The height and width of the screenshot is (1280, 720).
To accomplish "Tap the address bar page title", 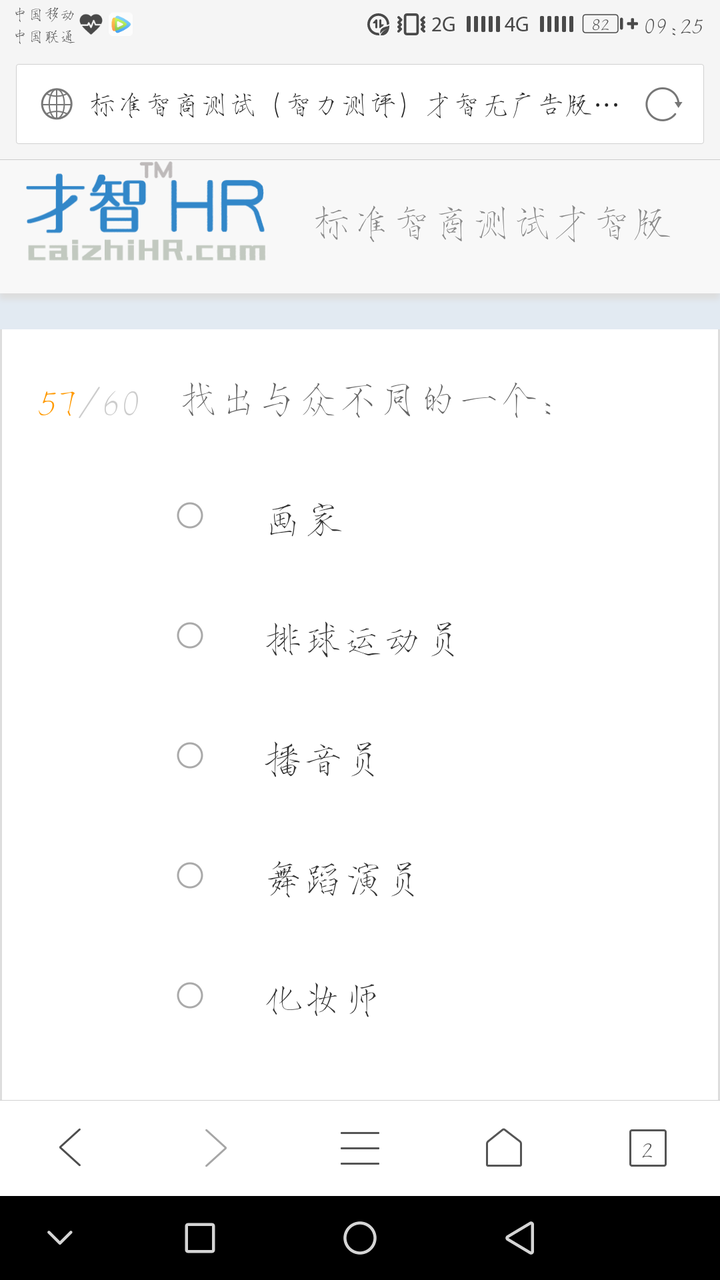I will 355,104.
